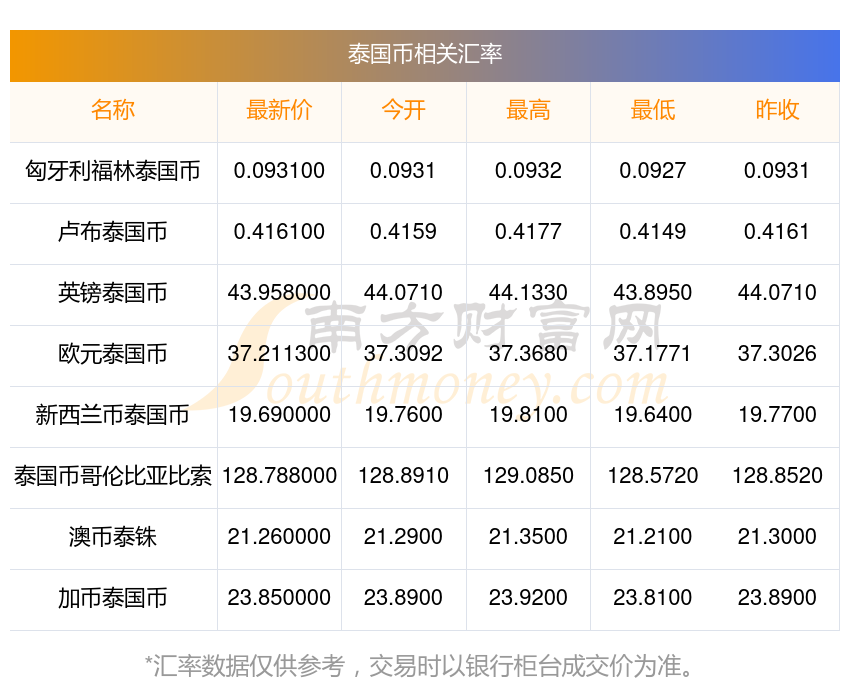The height and width of the screenshot is (698, 850).
Task: Click the 今开 value 128.8910
Action: coord(403,476)
